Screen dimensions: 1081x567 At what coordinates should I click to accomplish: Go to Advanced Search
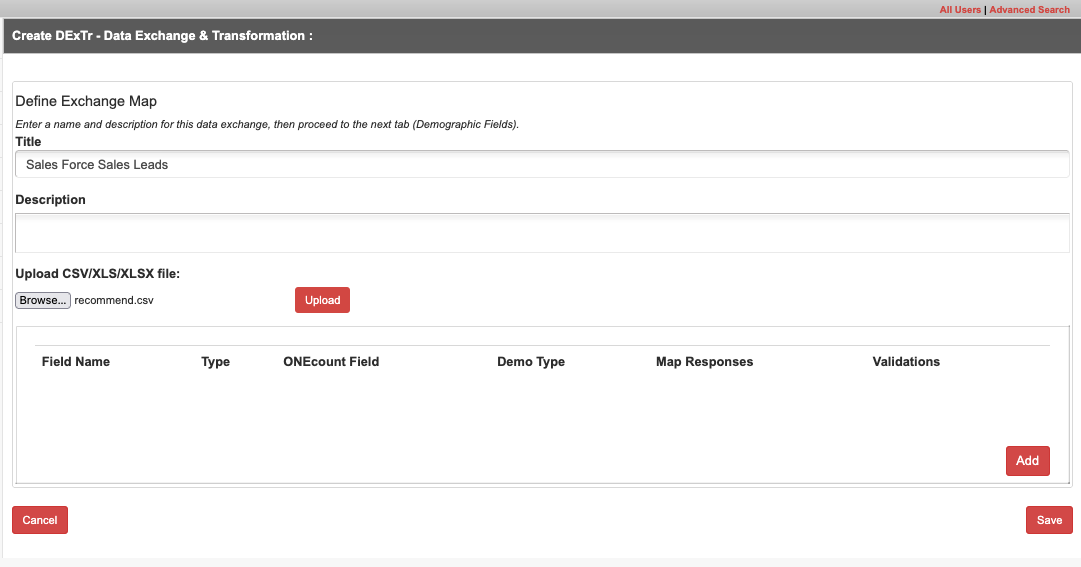pos(1029,10)
